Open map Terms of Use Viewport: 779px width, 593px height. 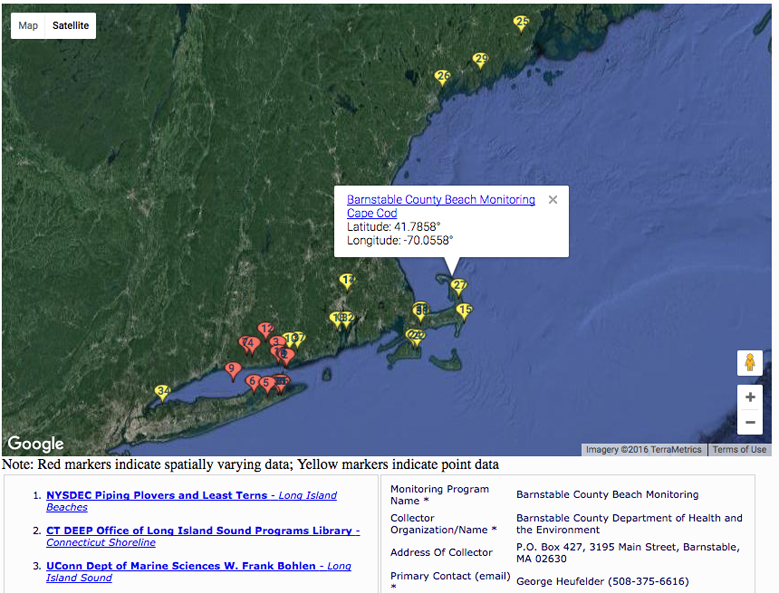click(739, 449)
